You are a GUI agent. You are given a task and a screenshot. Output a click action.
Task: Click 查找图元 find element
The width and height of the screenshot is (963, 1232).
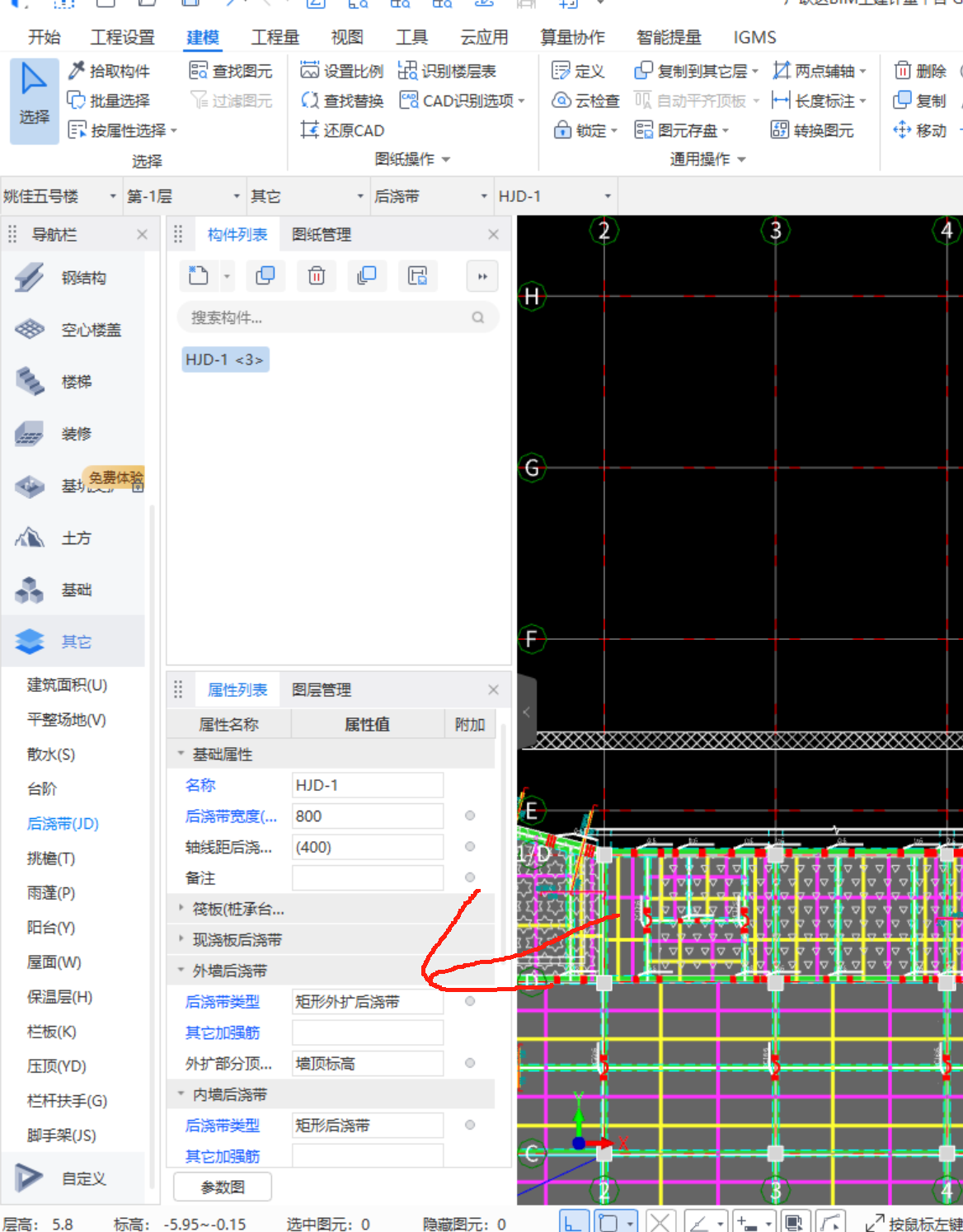[x=231, y=71]
